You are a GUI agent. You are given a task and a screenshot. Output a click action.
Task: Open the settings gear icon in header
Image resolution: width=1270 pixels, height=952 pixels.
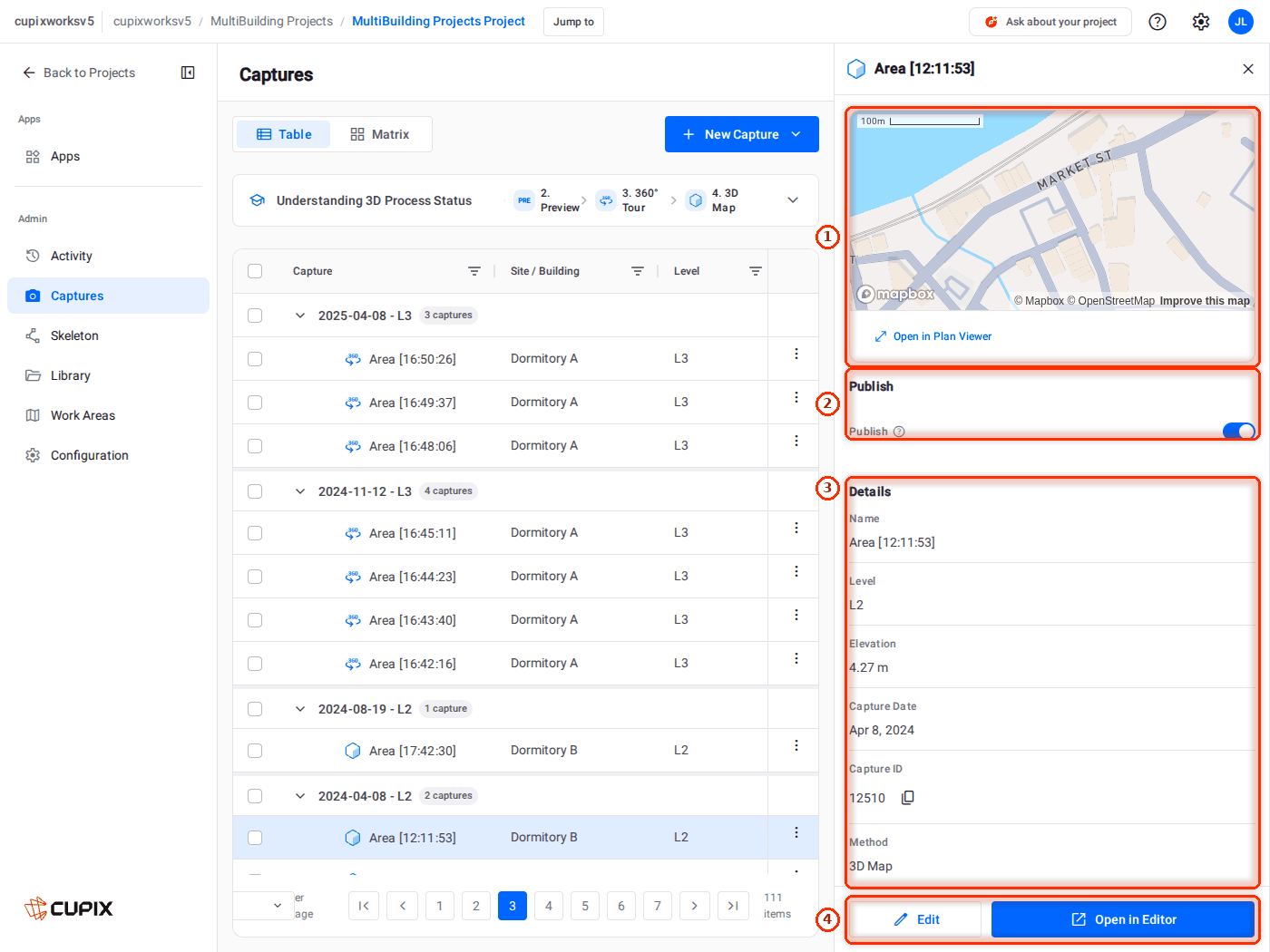tap(1201, 22)
